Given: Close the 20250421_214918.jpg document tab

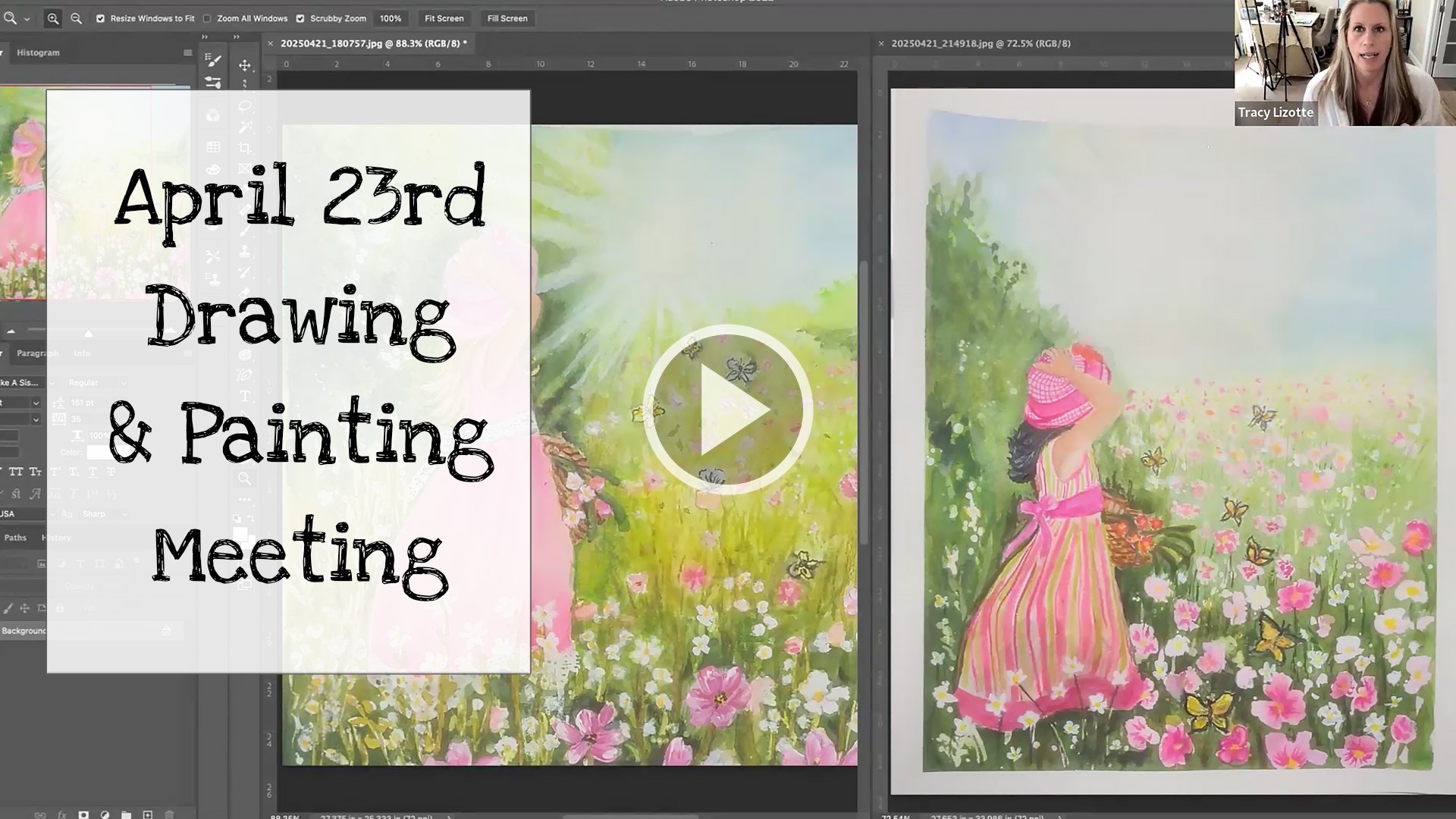Looking at the screenshot, I should pos(881,43).
